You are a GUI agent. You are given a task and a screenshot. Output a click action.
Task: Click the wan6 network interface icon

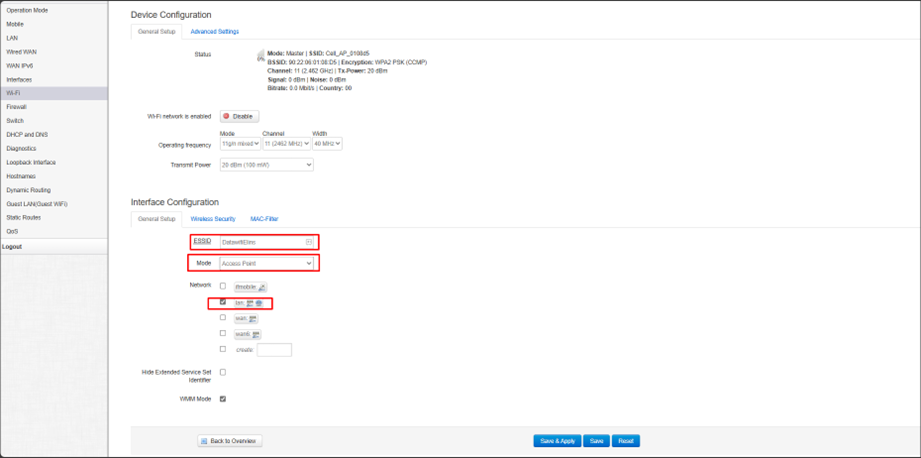(x=256, y=335)
